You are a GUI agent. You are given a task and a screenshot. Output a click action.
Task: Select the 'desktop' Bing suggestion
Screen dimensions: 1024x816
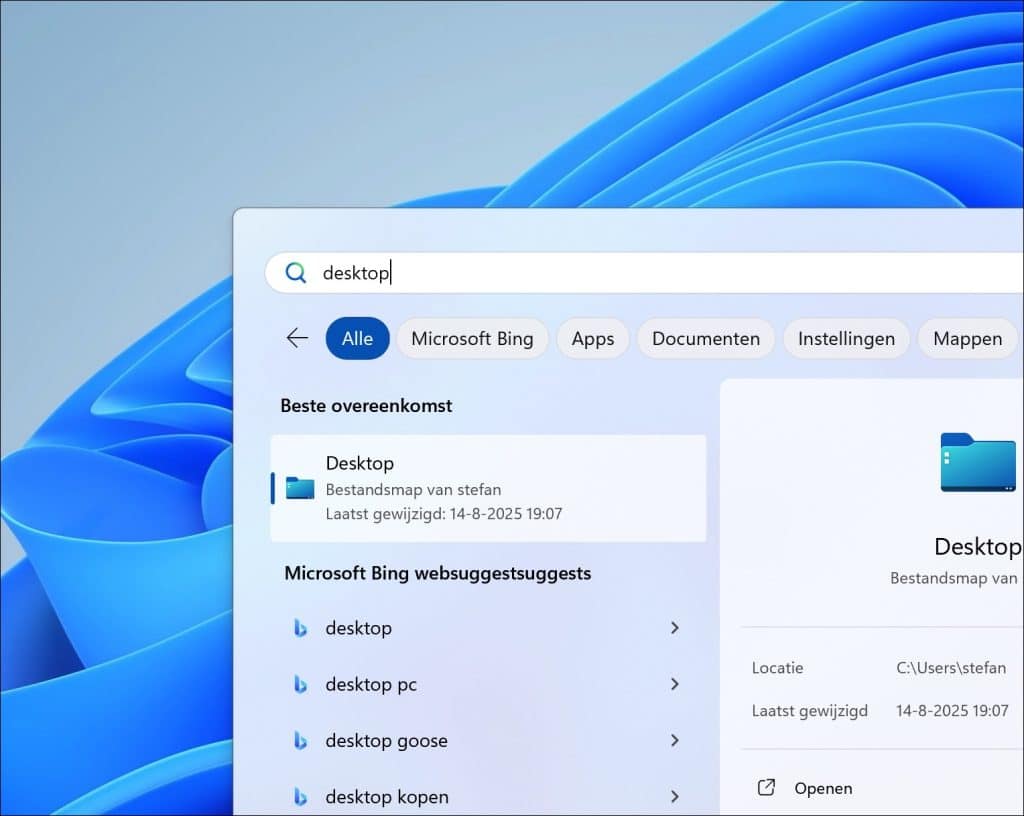click(x=488, y=628)
